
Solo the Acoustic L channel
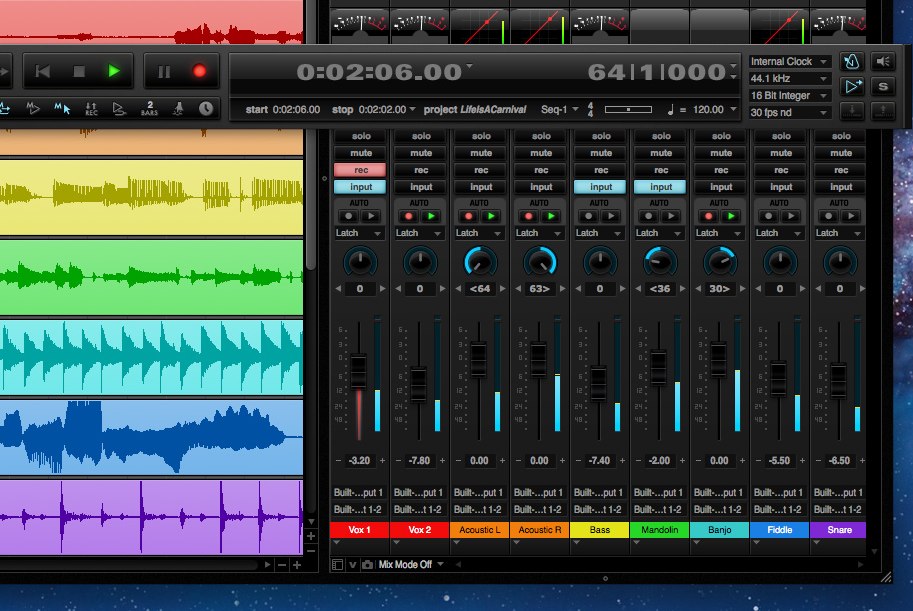pyautogui.click(x=481, y=136)
